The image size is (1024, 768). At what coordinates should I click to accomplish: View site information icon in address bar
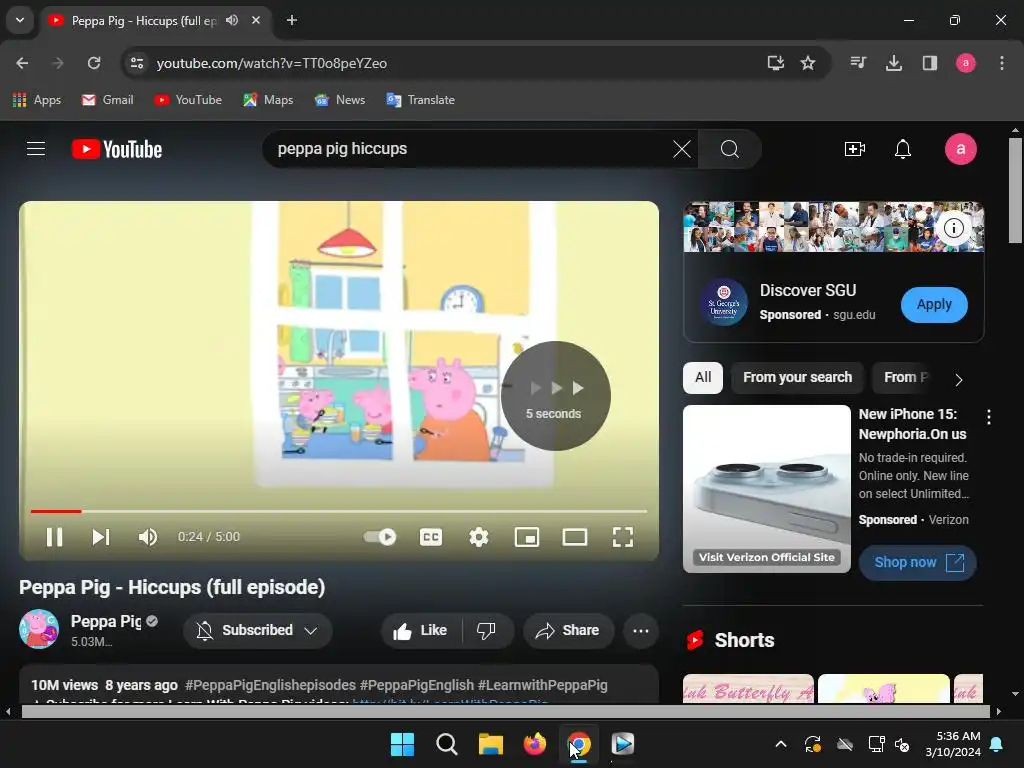click(137, 63)
